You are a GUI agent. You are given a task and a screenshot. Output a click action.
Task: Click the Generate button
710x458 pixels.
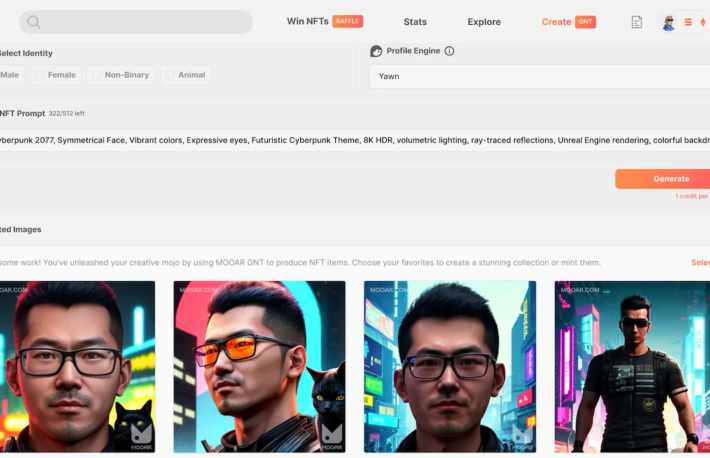click(x=662, y=179)
